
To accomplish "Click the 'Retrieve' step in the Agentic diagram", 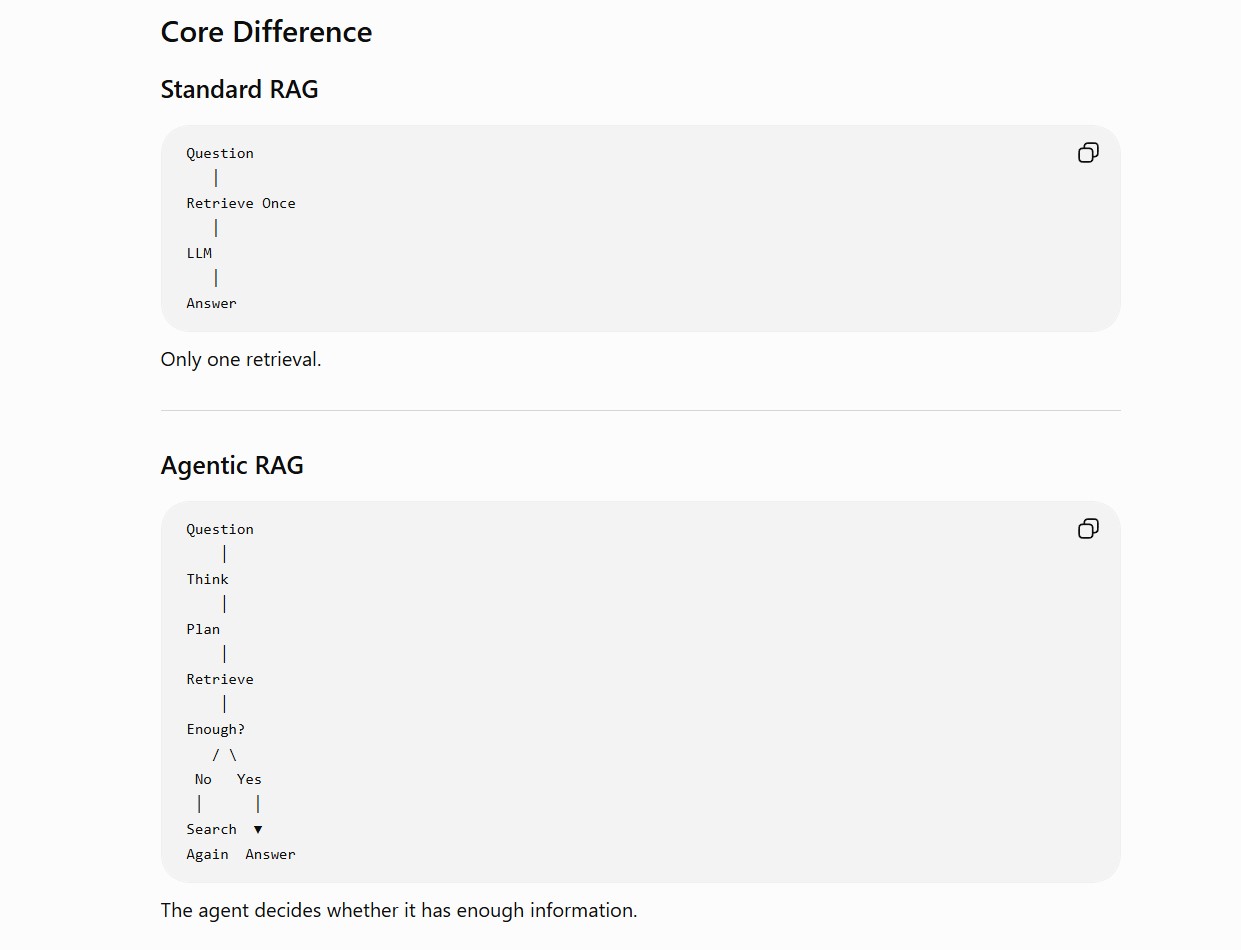I will [x=220, y=679].
